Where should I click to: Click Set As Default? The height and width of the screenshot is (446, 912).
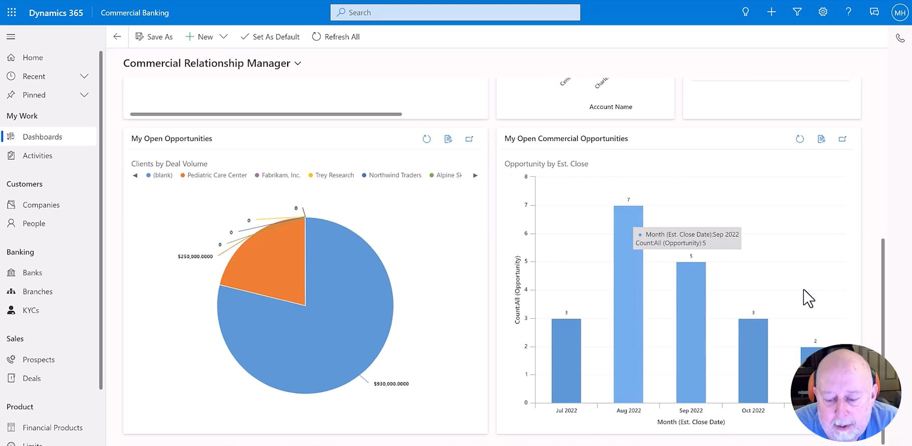point(270,37)
